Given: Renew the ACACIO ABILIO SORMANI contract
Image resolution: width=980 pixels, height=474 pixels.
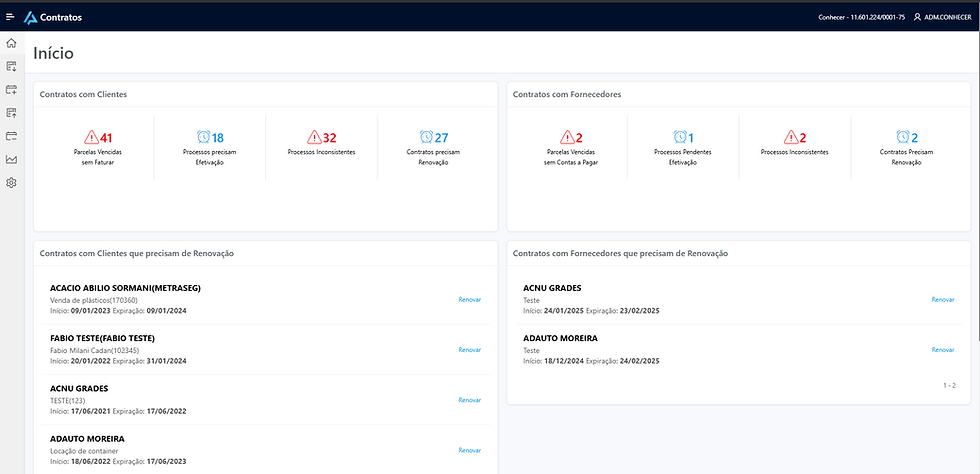Looking at the screenshot, I should (469, 300).
